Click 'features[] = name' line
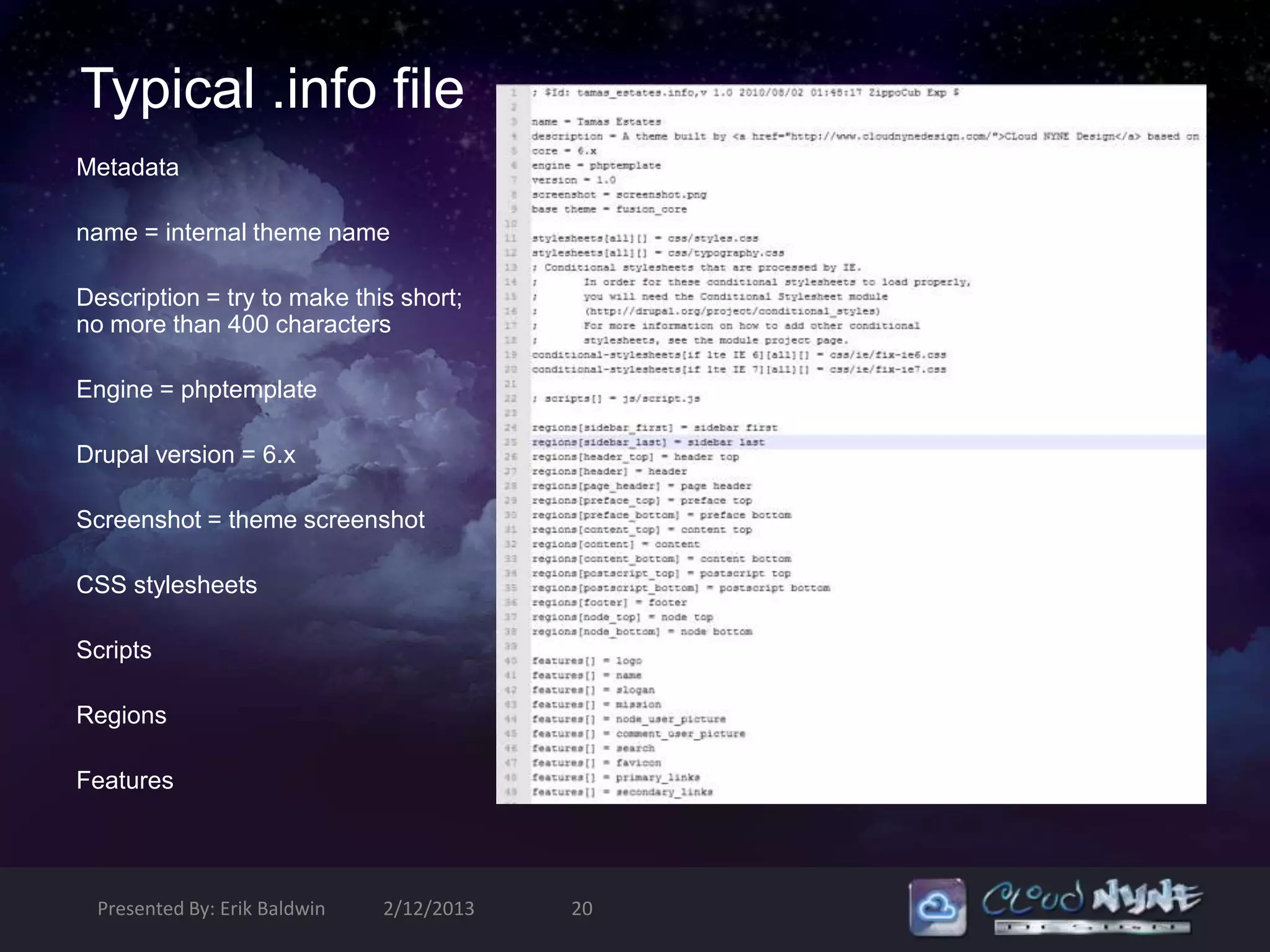Image resolution: width=1270 pixels, height=952 pixels. pos(587,675)
